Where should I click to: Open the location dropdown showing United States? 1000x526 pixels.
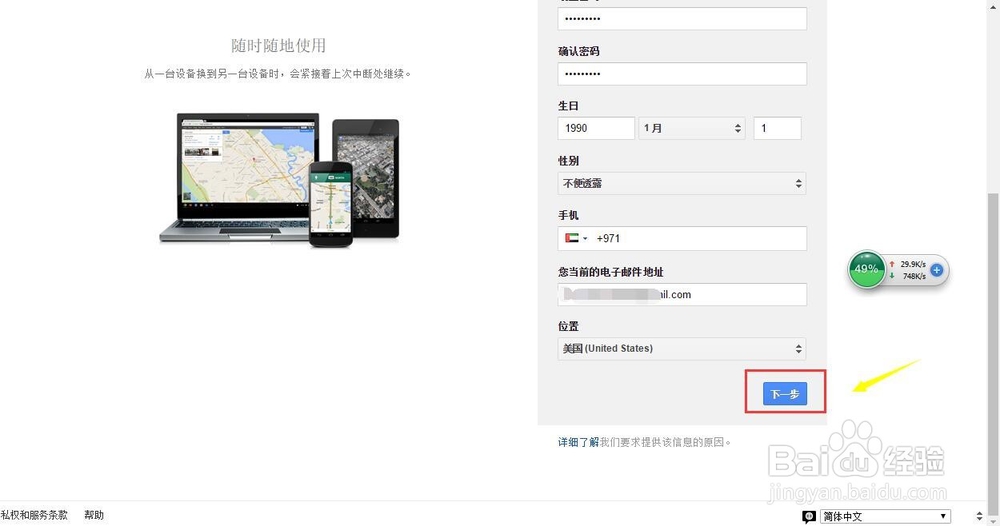point(682,349)
